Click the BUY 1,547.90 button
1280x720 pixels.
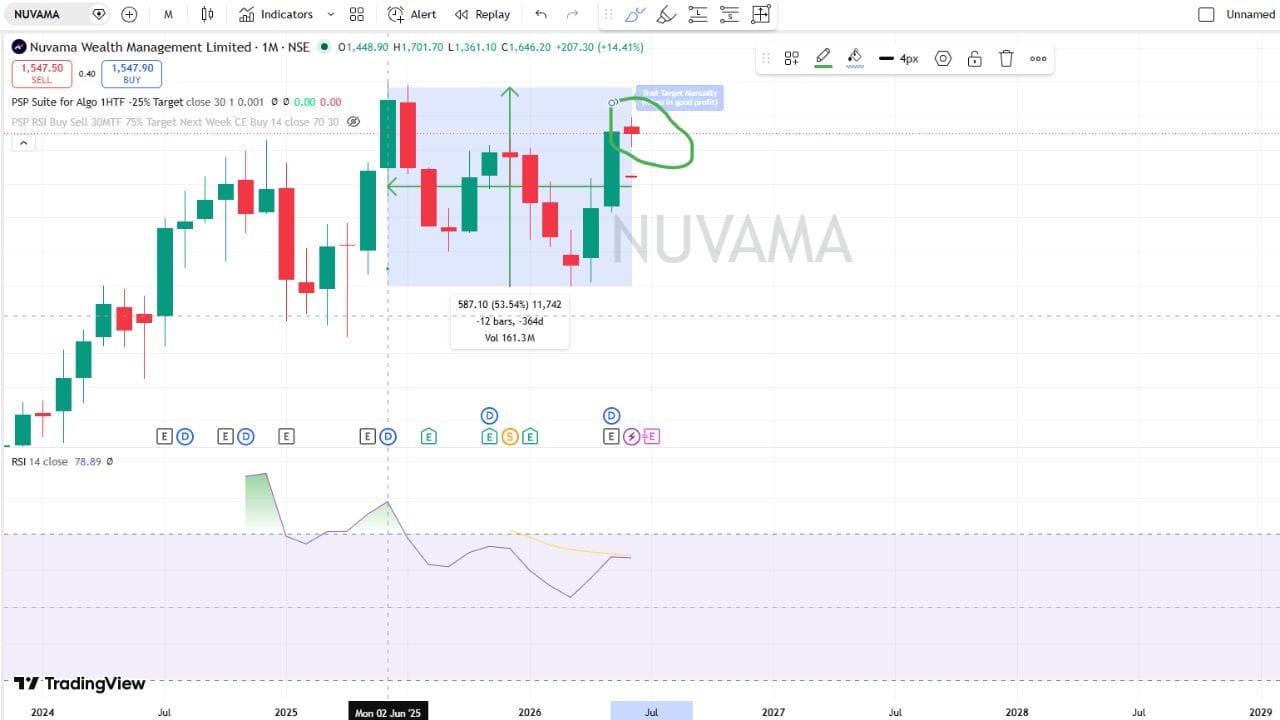pos(132,74)
